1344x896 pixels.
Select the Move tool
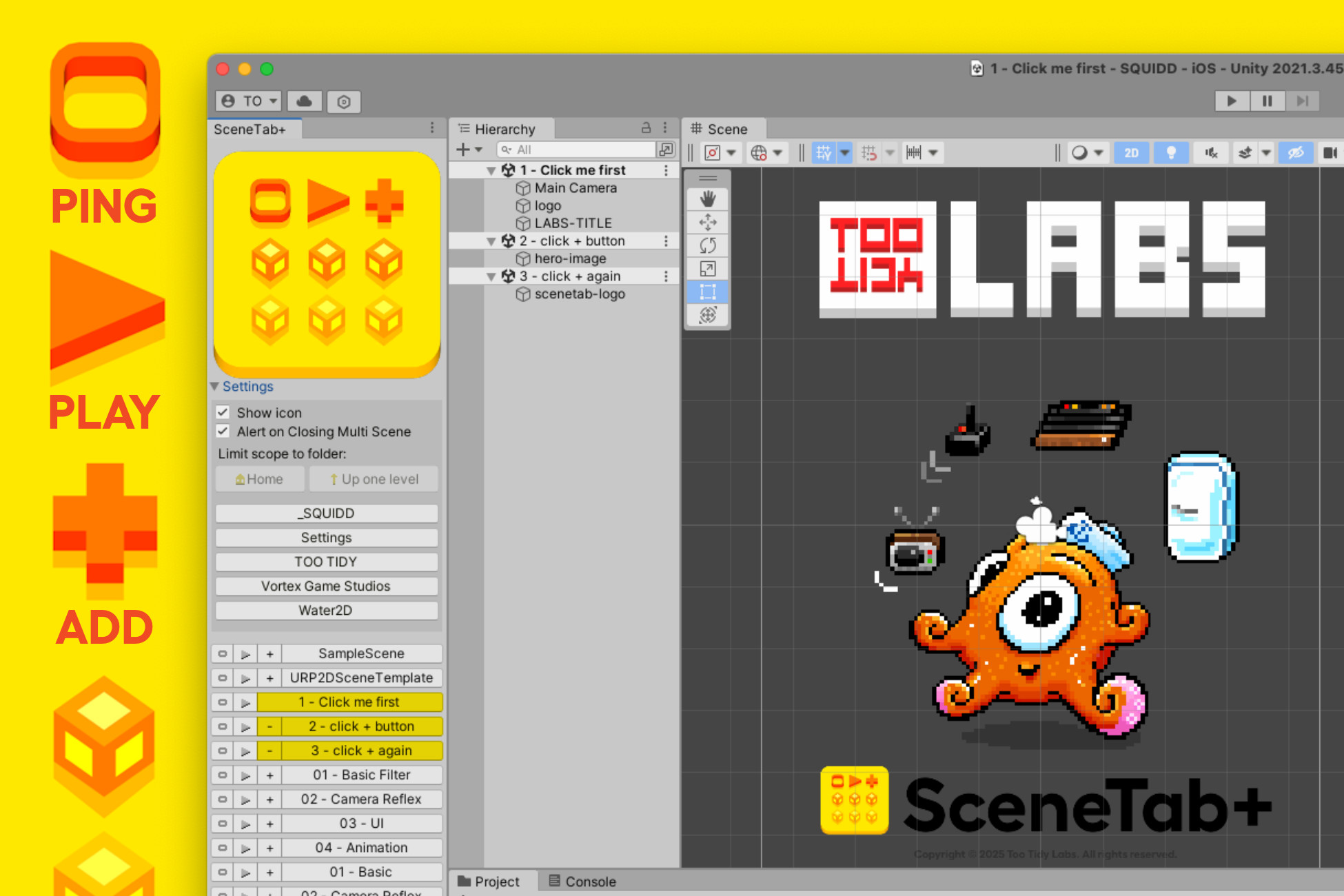[706, 222]
